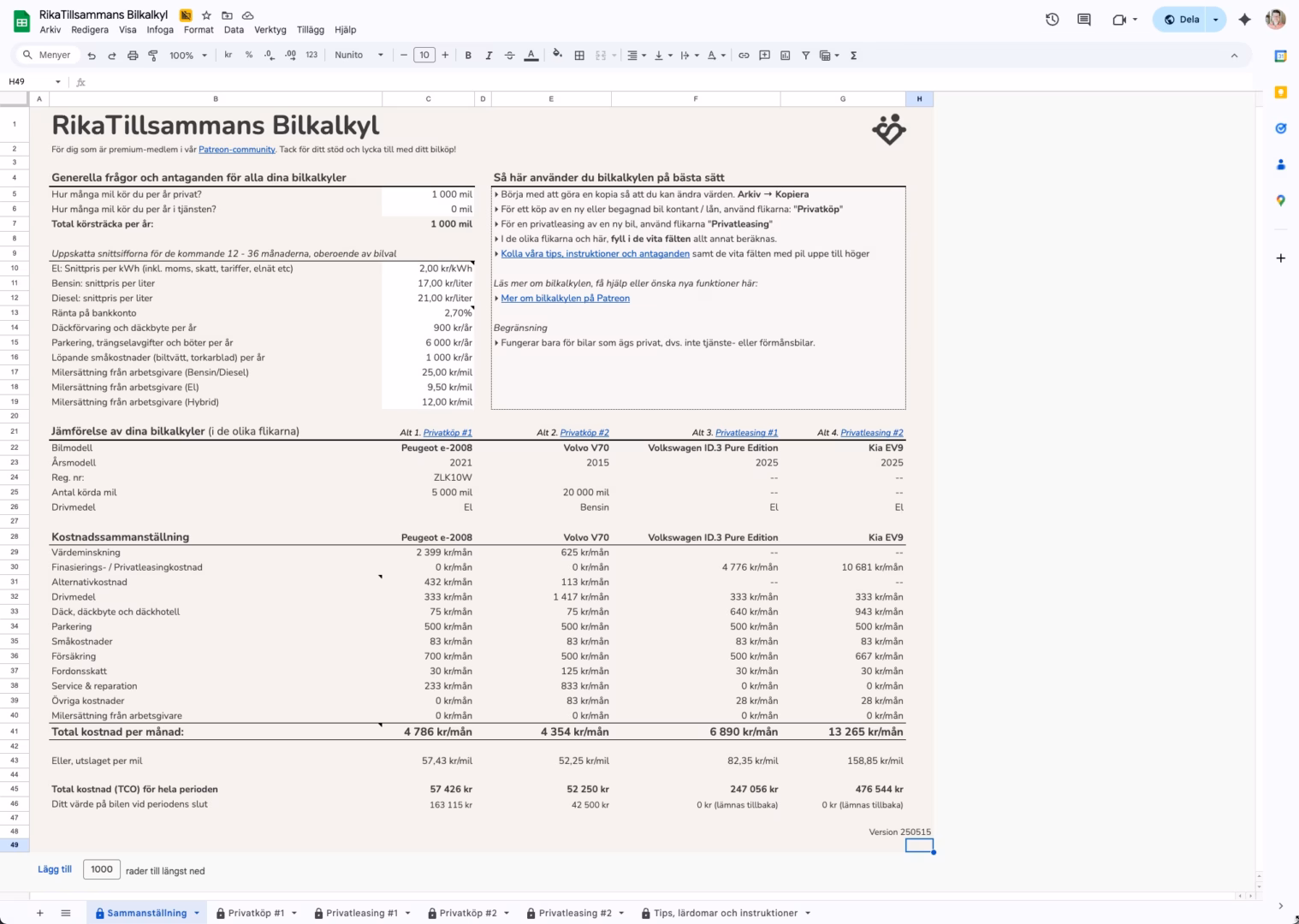
Task: Open the filter views dropdown
Action: (829, 55)
